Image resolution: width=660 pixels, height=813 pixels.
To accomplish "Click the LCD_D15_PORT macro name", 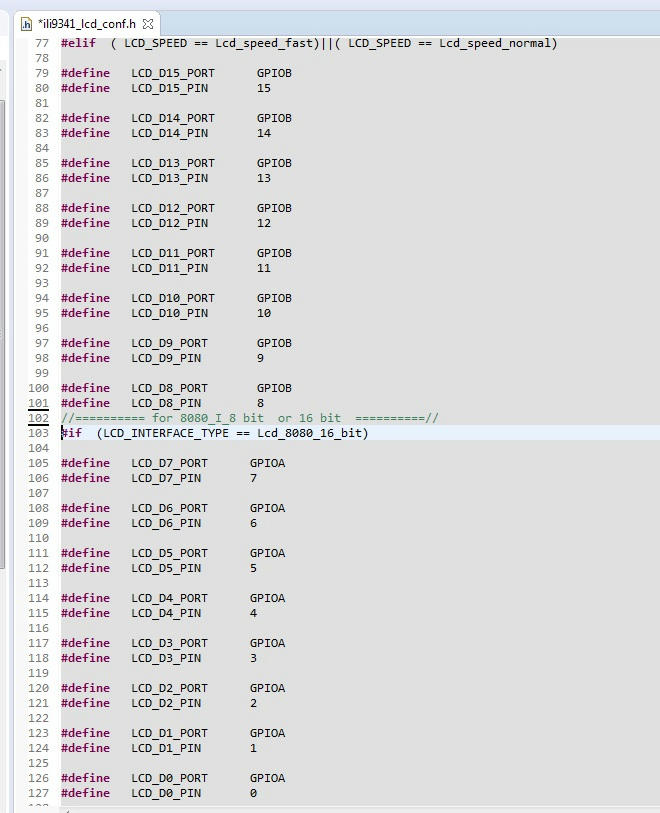I will tap(172, 73).
